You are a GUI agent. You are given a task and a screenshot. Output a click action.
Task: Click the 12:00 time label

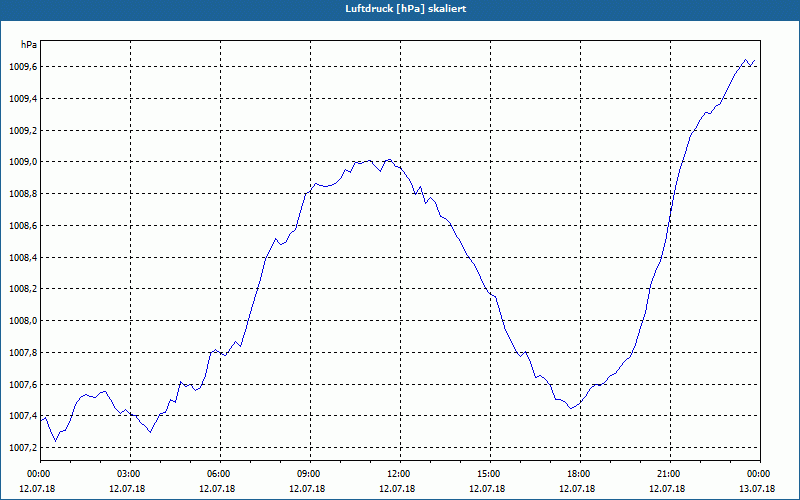[400, 474]
